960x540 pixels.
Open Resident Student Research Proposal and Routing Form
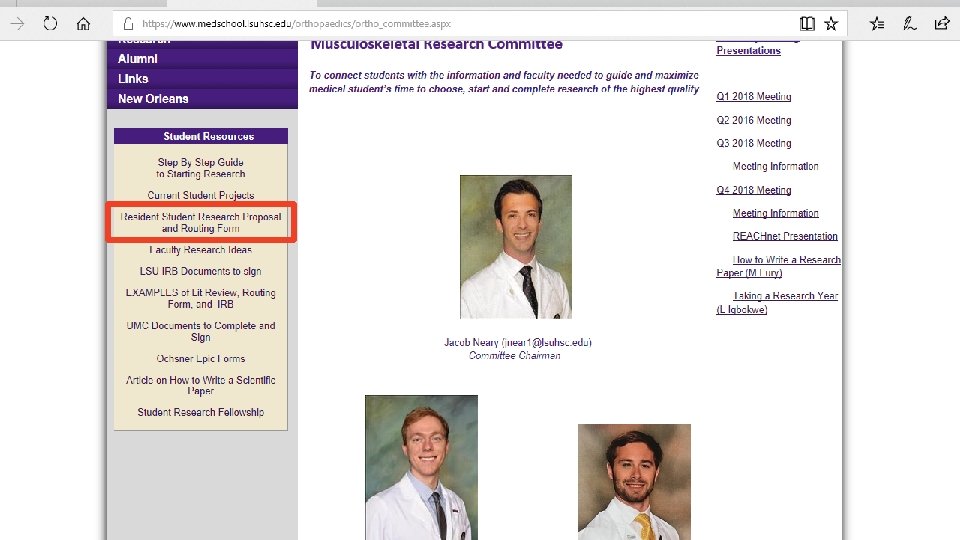(201, 222)
